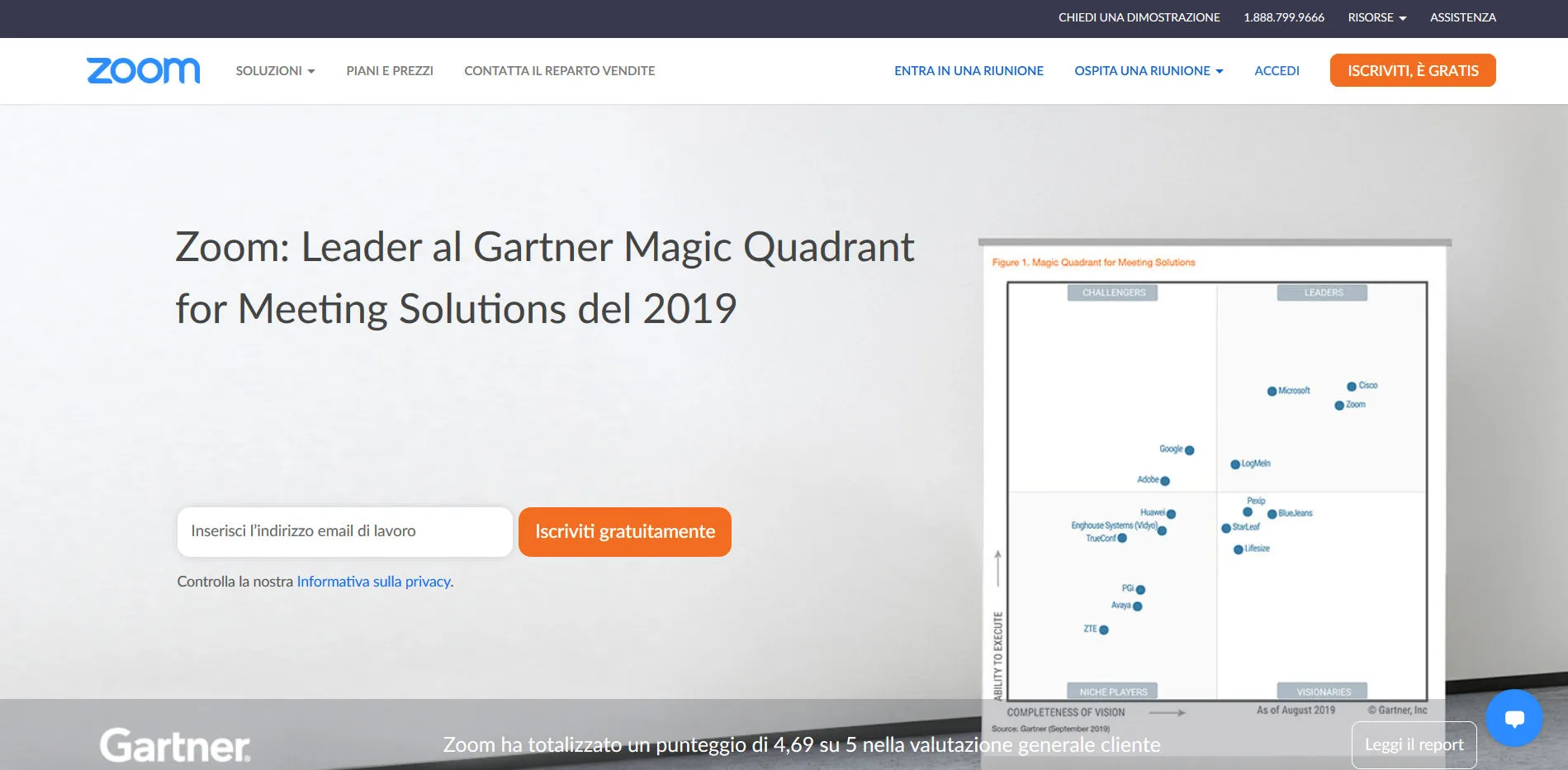Screen dimensions: 1568x770
Task: Focus the work email input field
Action: click(x=344, y=532)
